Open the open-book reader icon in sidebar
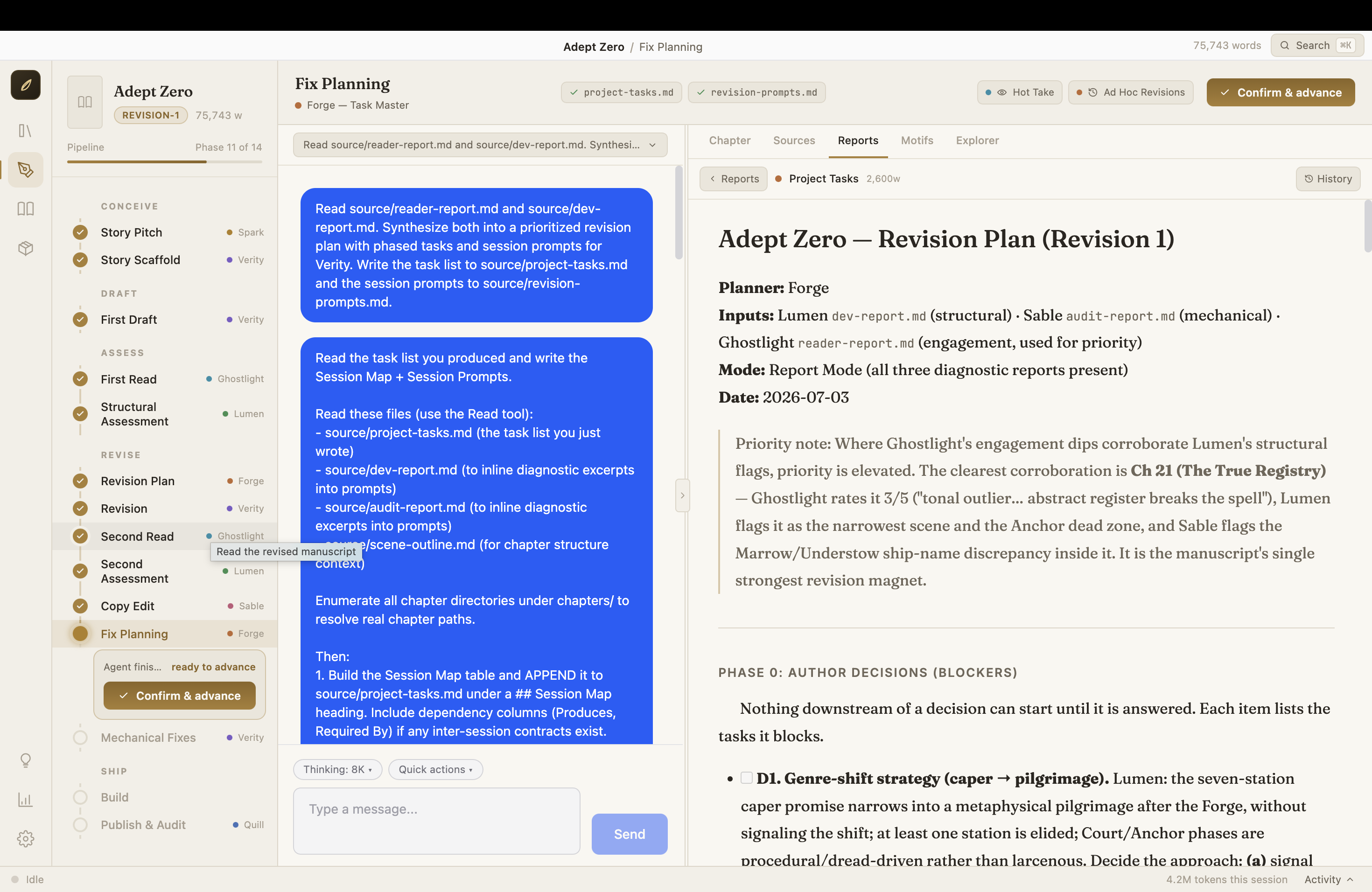1372x892 pixels. point(25,209)
